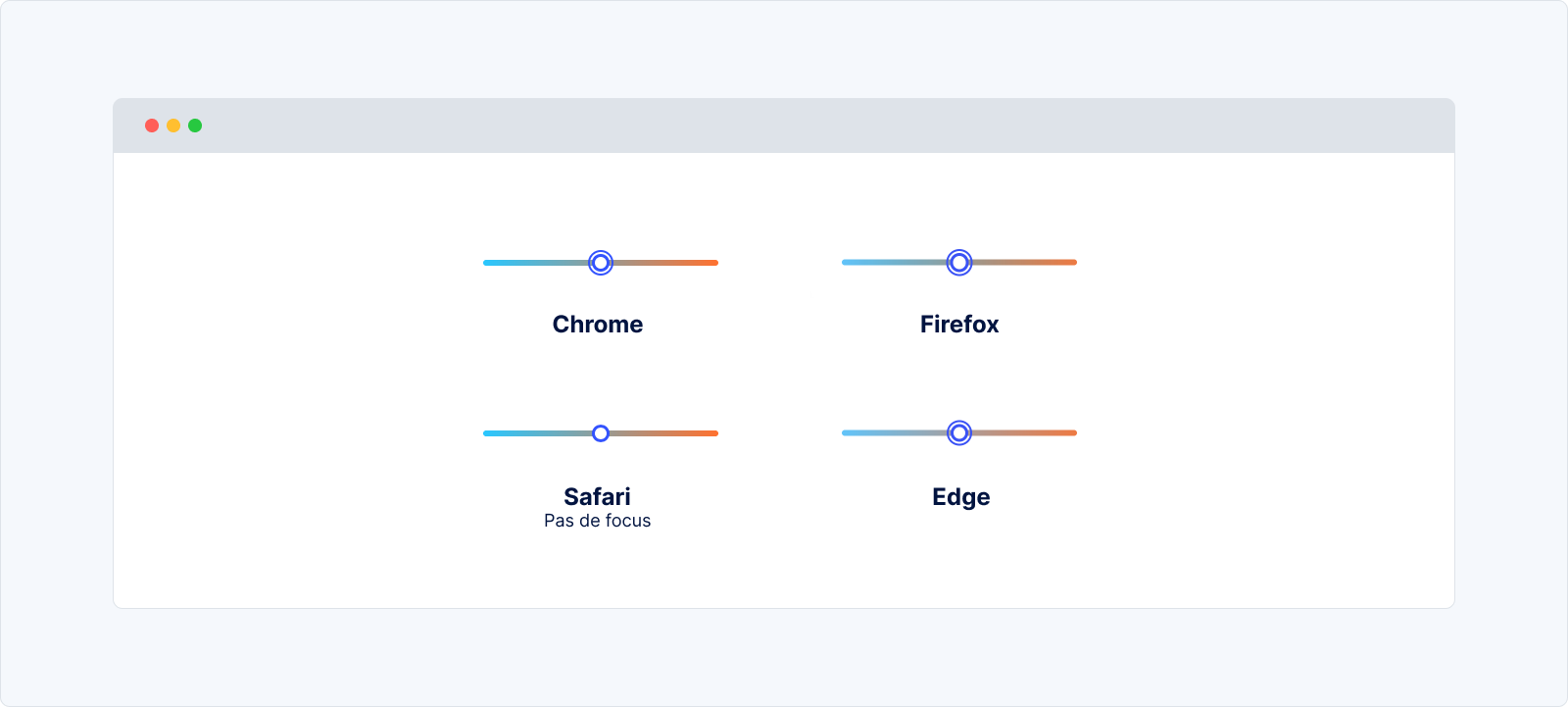This screenshot has width=1568, height=707.
Task: Click the green maximize dot in window bar
Action: click(195, 126)
